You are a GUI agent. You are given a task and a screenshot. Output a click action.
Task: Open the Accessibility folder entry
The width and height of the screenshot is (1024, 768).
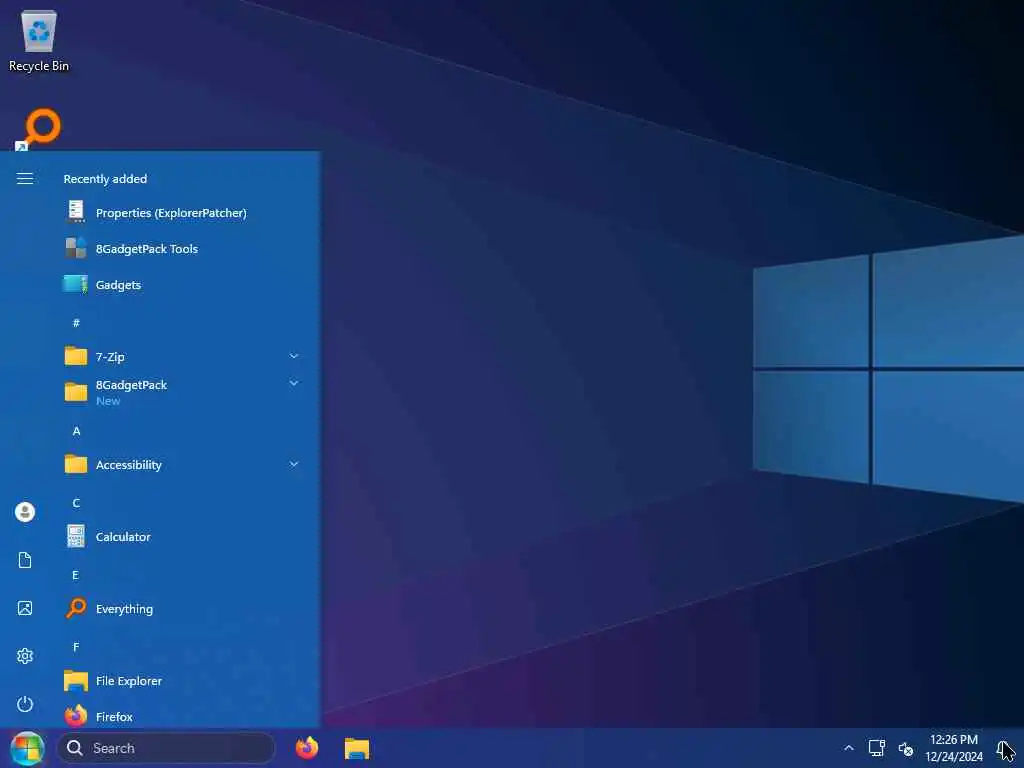(182, 465)
